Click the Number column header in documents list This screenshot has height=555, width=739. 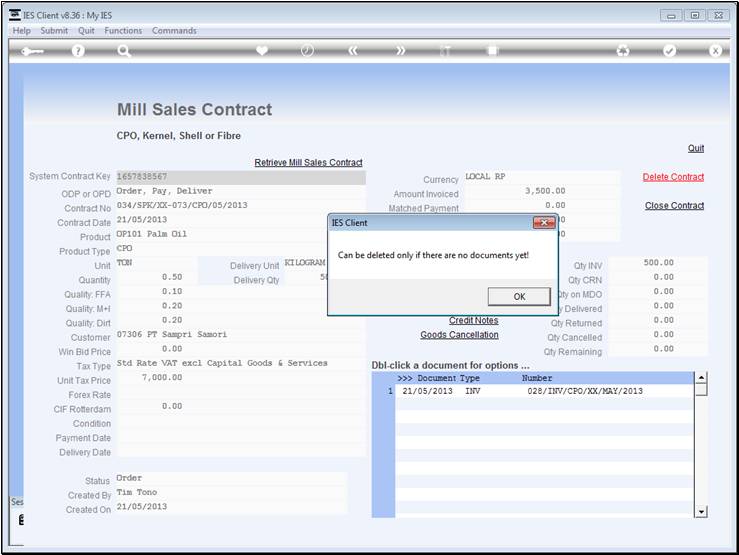point(536,378)
